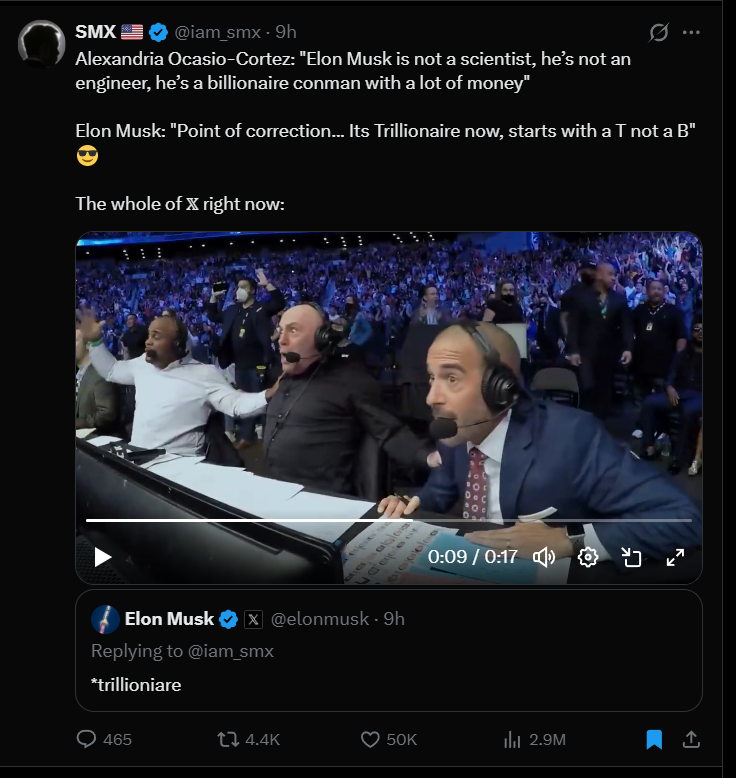Open Elon Musk's profile name in reply
The width and height of the screenshot is (736, 778).
coord(169,619)
